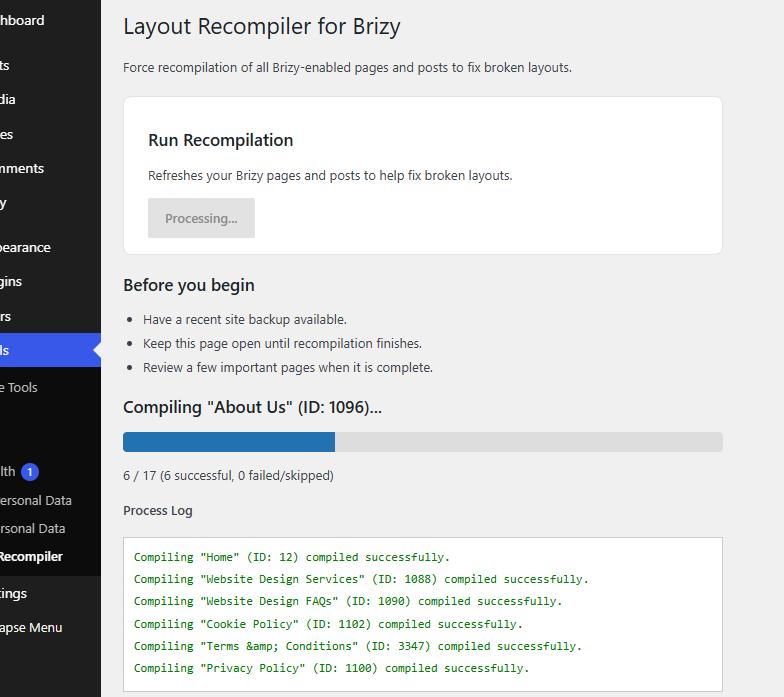
Task: Click "Have a recent site backup available" bullet
Action: click(x=244, y=320)
